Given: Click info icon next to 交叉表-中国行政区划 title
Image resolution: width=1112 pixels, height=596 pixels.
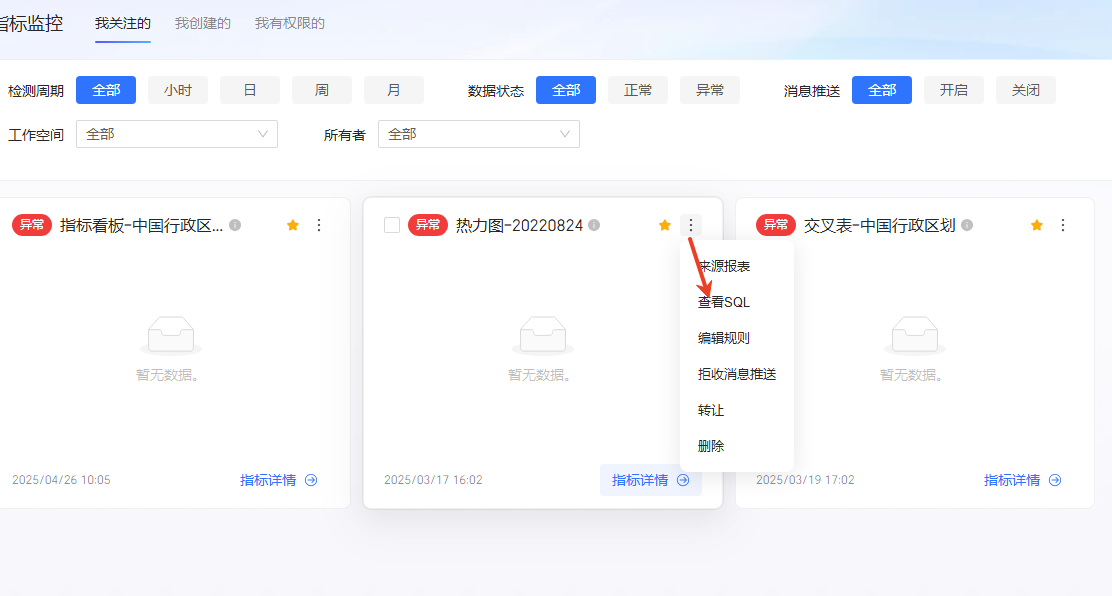Looking at the screenshot, I should tap(967, 225).
